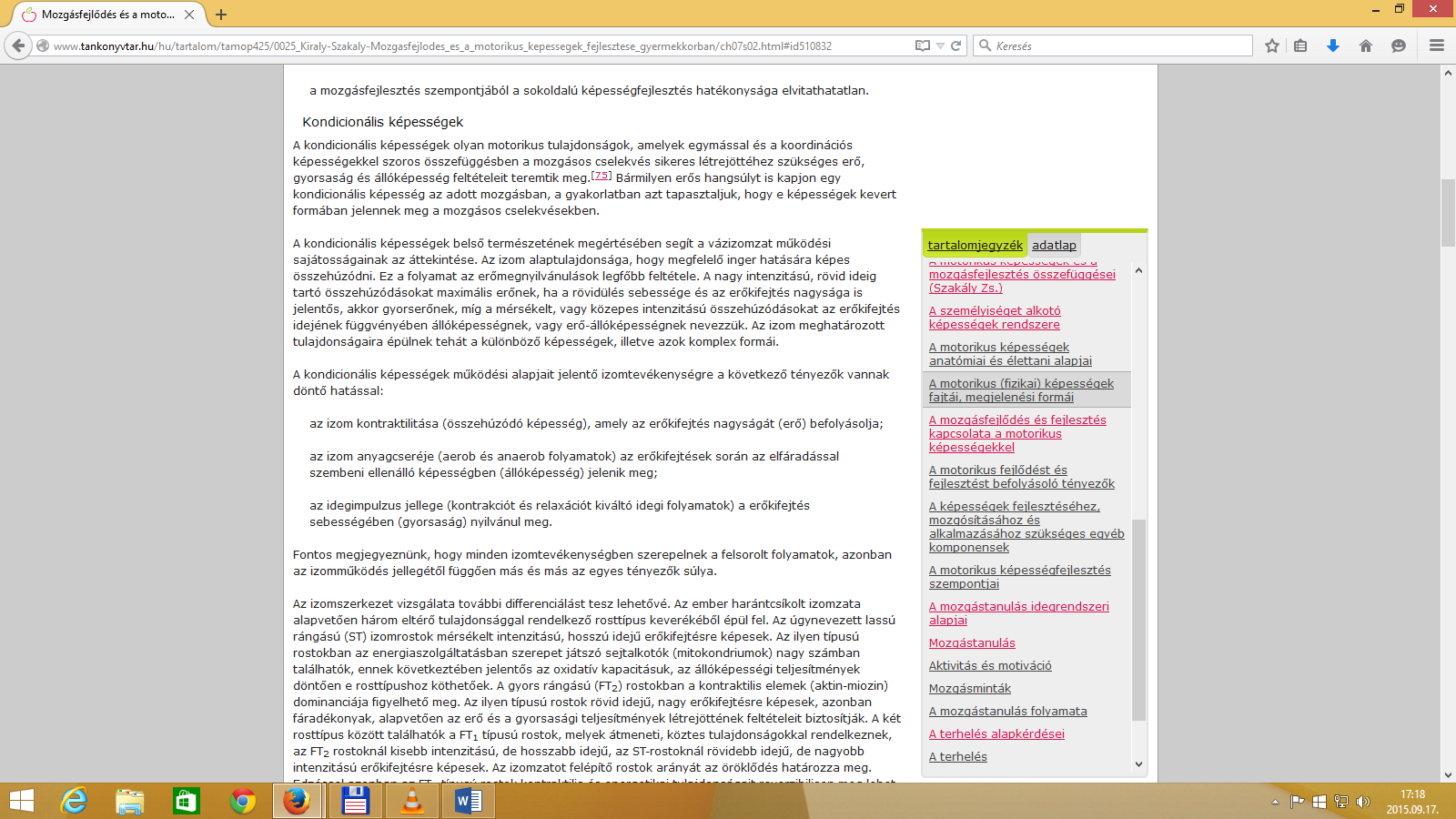Viewport: 1456px width, 819px height.
Task: Show bookmarks list icon
Action: tap(1300, 45)
